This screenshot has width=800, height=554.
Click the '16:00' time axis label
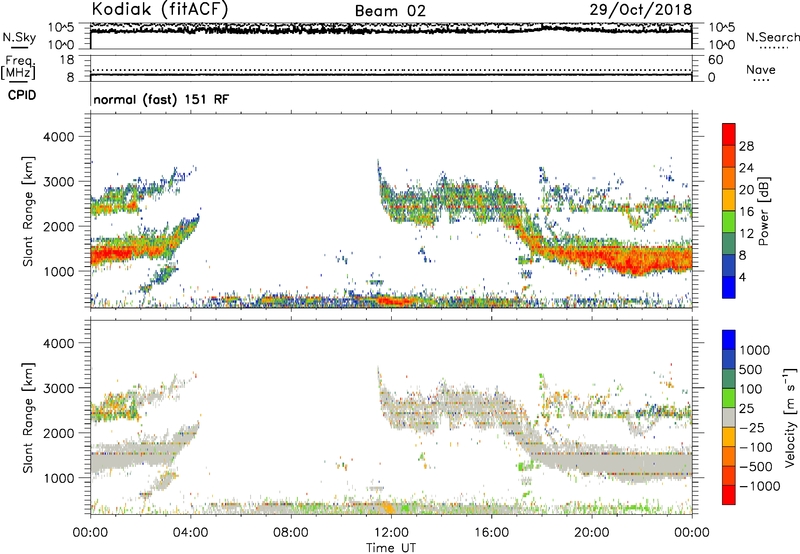coord(491,533)
